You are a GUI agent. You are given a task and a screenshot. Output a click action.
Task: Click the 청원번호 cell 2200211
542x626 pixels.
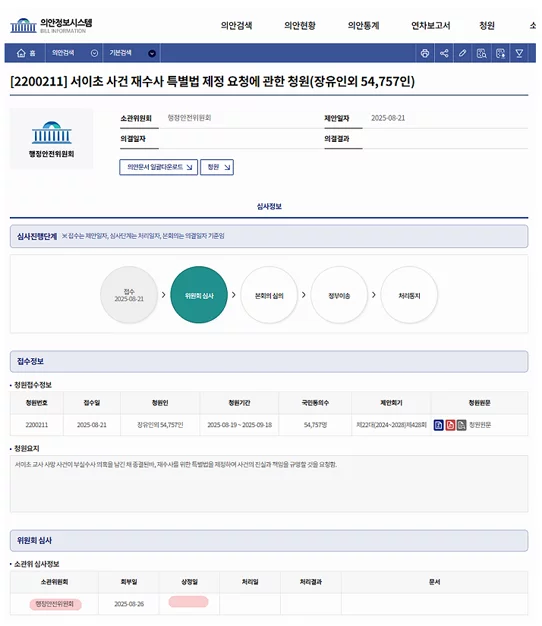click(37, 425)
